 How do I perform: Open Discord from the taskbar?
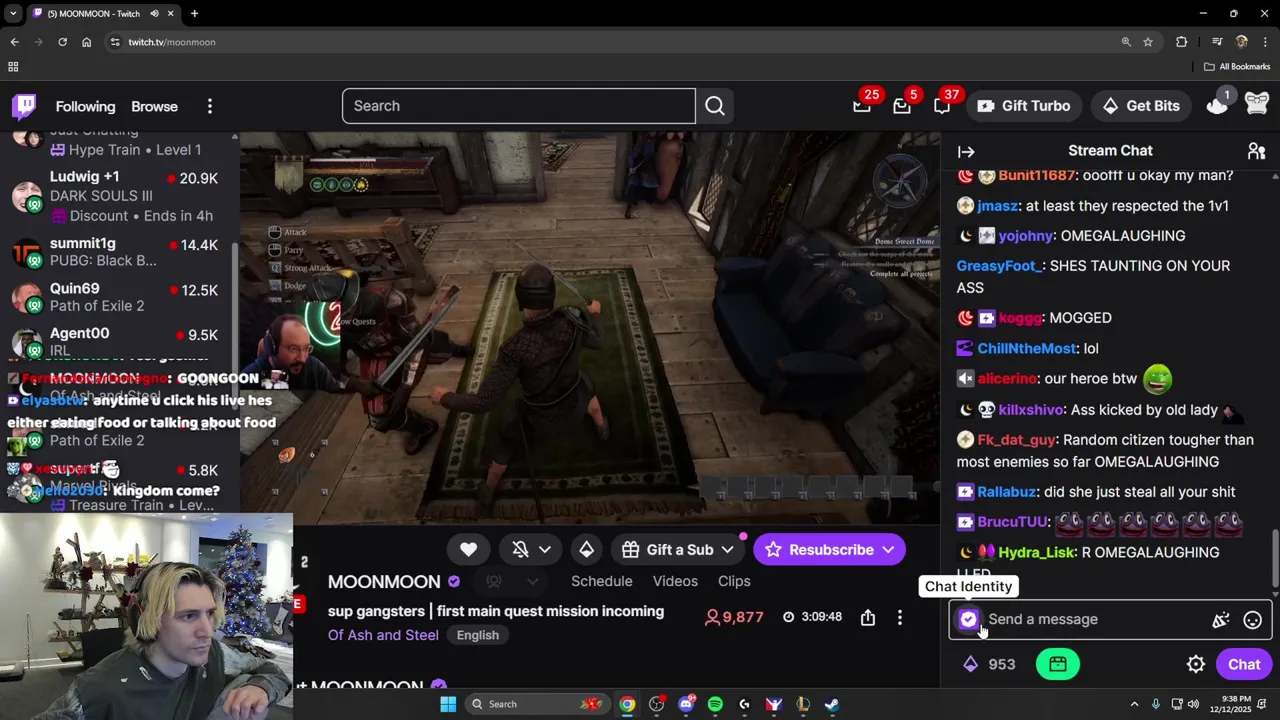pyautogui.click(x=686, y=704)
